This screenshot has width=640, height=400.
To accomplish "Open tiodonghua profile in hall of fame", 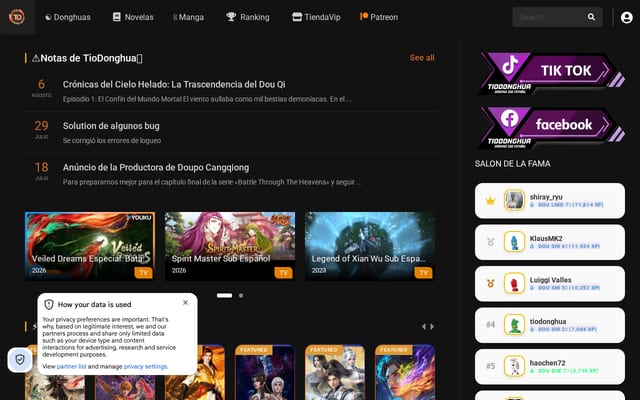I will click(550, 325).
